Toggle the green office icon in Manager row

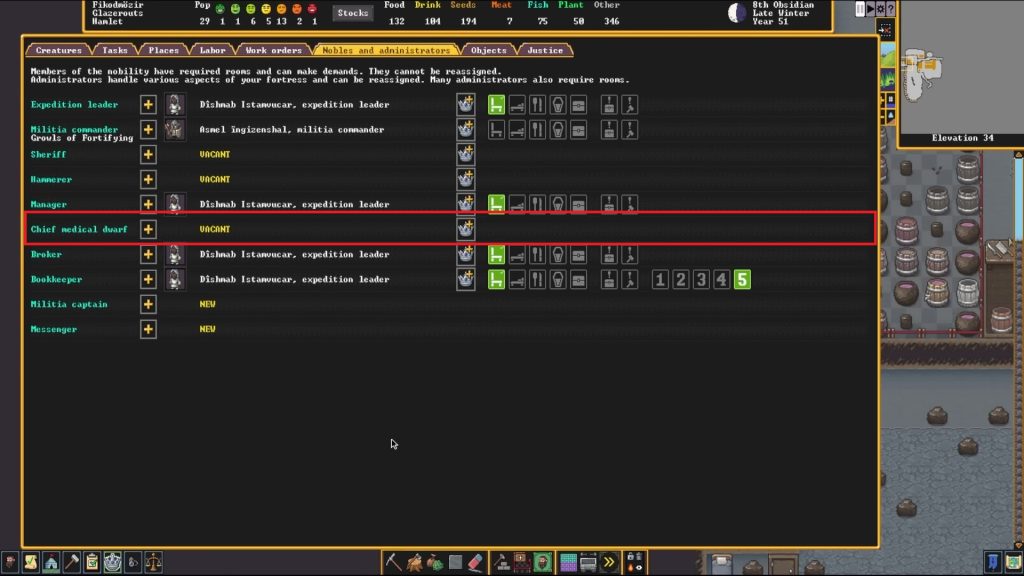pyautogui.click(x=496, y=204)
